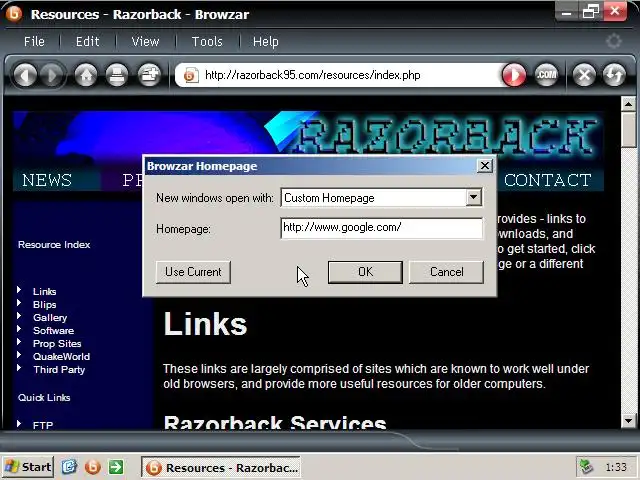Stop loading with the X toolbar button
Viewport: 640px width, 480px height.
[584, 75]
